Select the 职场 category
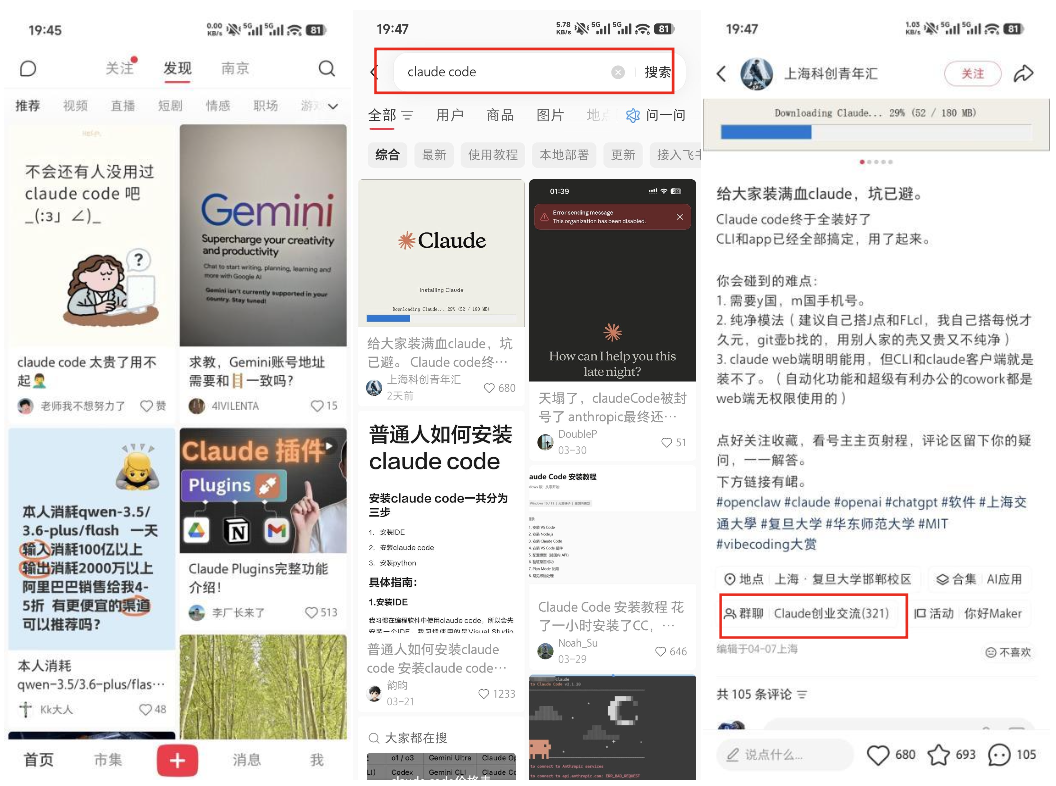1056x786 pixels. tap(265, 106)
